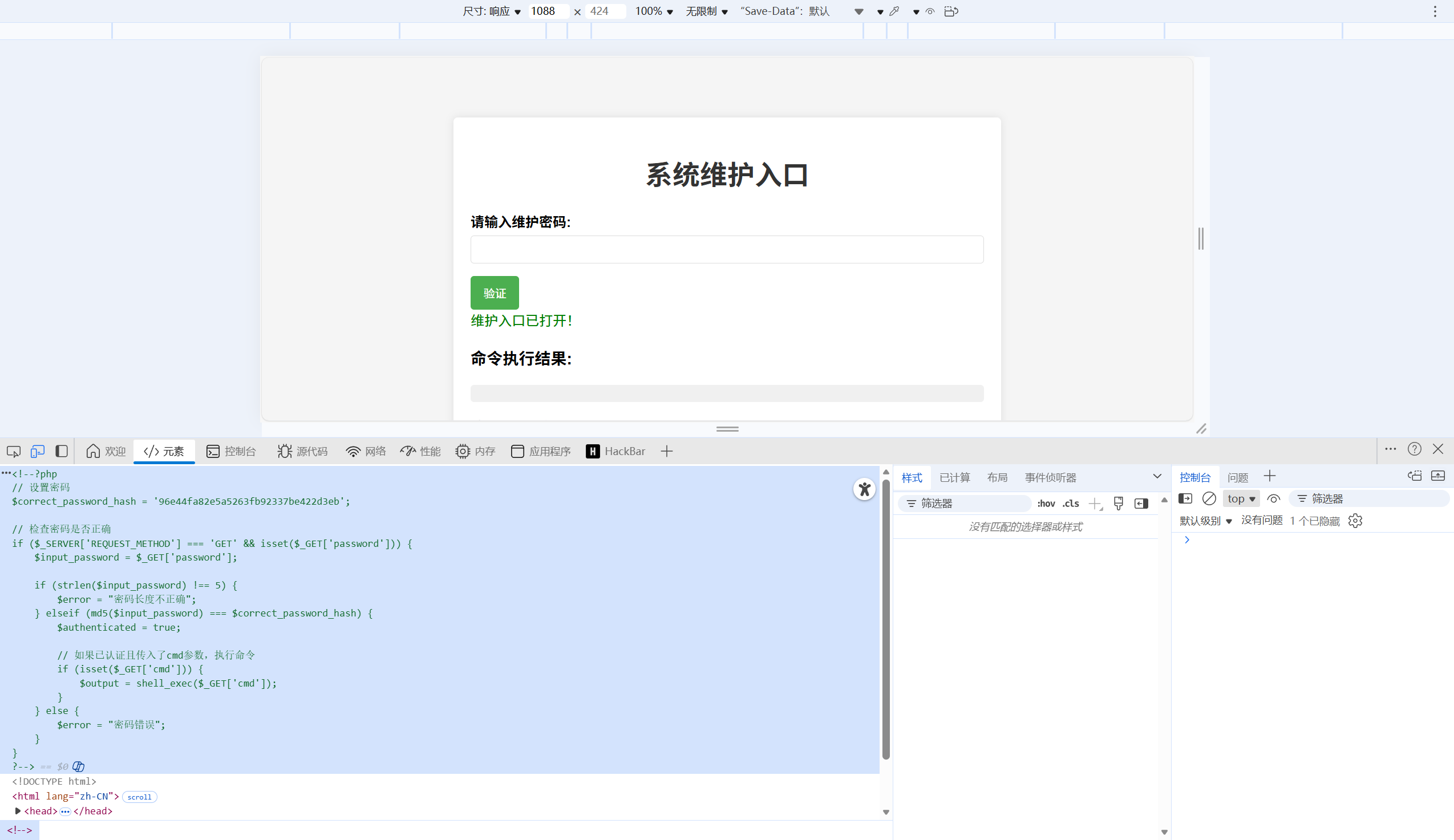Toggle the :hov pseudo-class panel
The image size is (1454, 840).
(1047, 503)
